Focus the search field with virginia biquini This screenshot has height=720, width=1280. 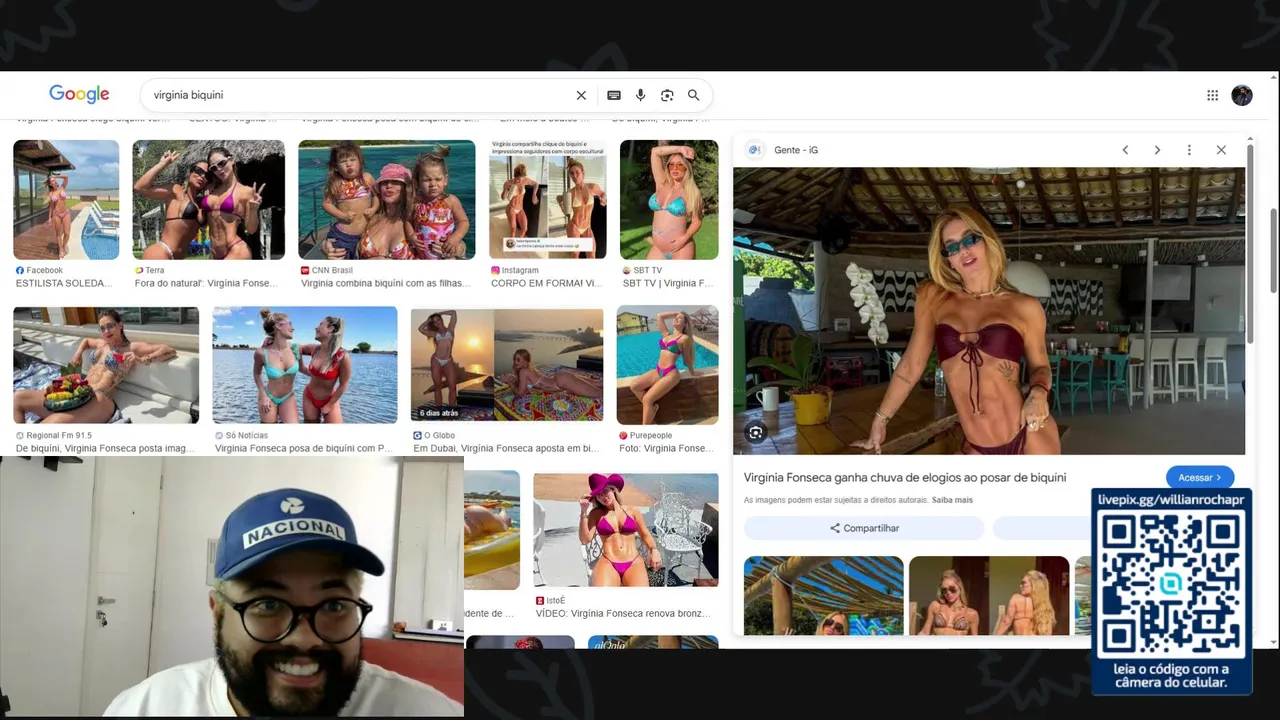point(360,95)
